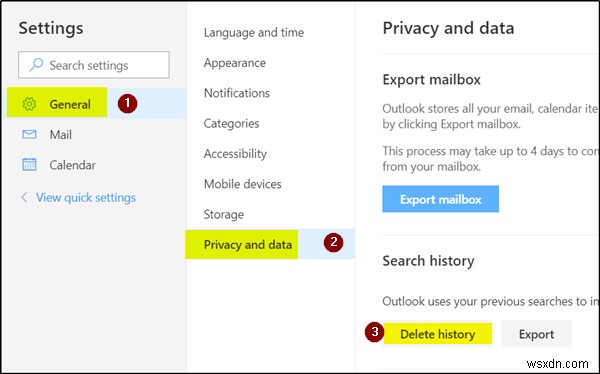The height and width of the screenshot is (374, 600).
Task: Click the back chevron beside View quick settings
Action: click(x=24, y=198)
